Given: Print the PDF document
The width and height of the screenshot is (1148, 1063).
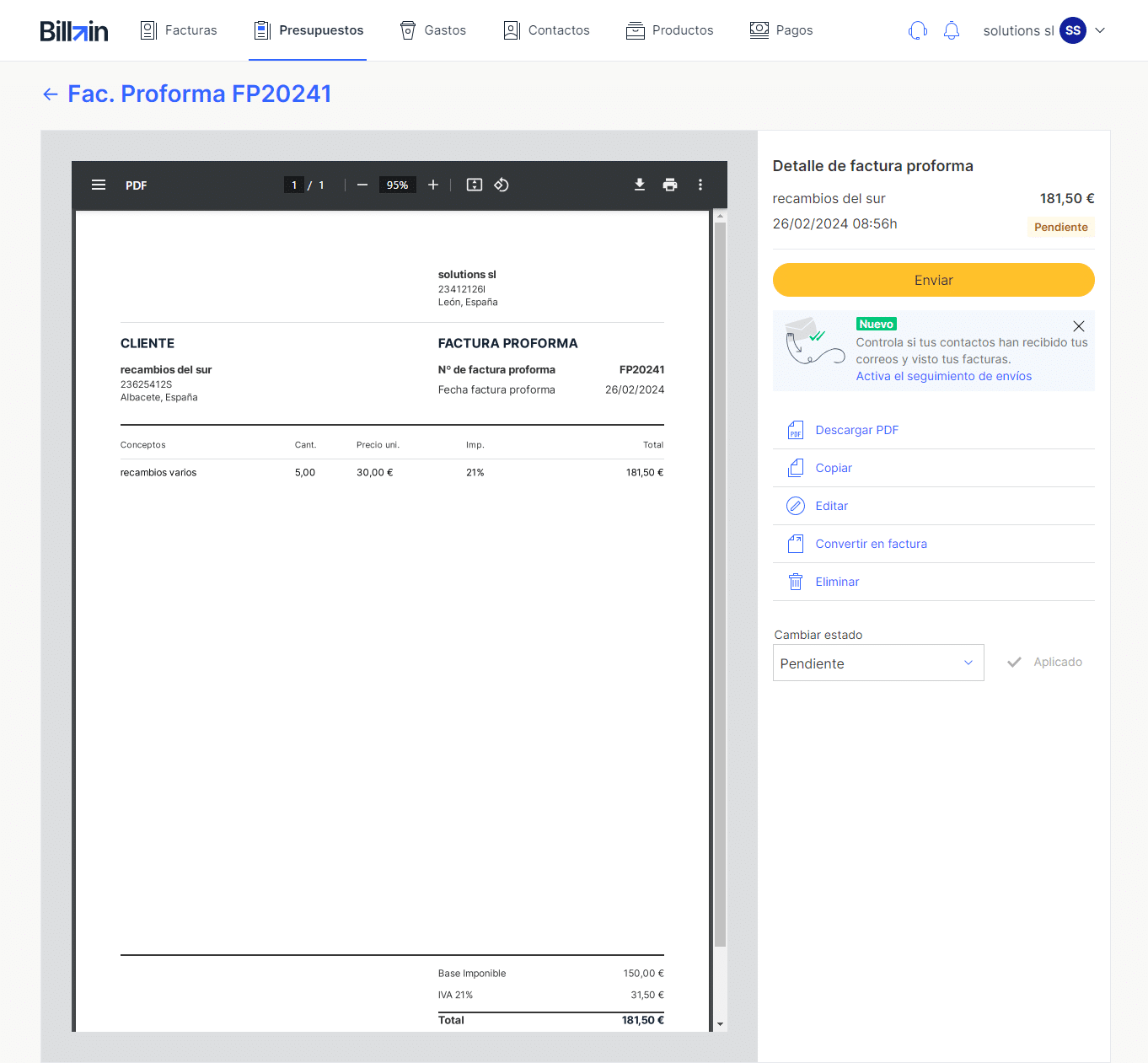Looking at the screenshot, I should [670, 185].
